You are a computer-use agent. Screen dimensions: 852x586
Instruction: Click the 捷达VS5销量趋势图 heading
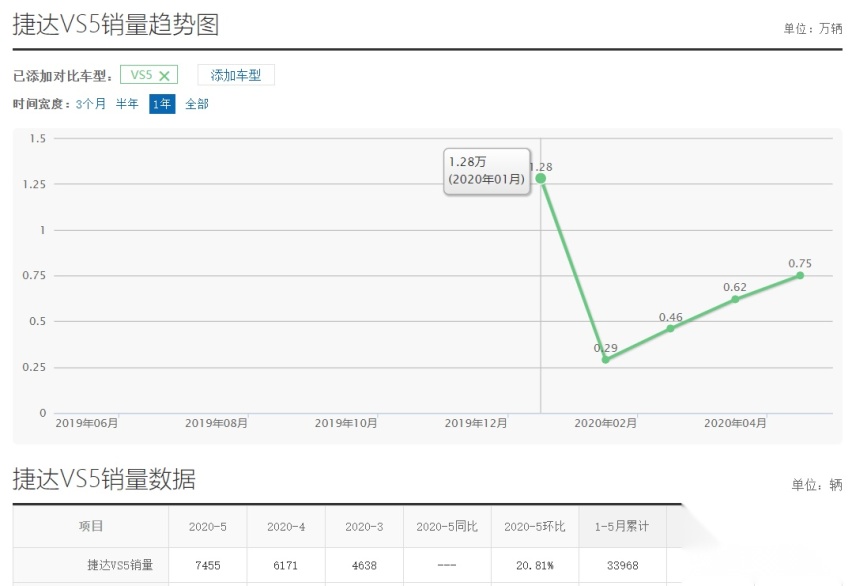[x=116, y=25]
